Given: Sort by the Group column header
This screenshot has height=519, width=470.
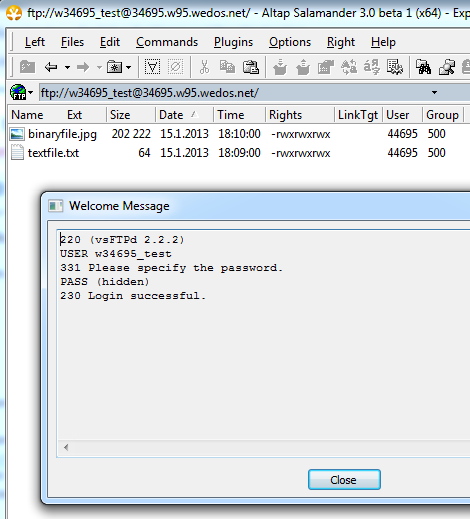Looking at the screenshot, I should click(x=443, y=115).
